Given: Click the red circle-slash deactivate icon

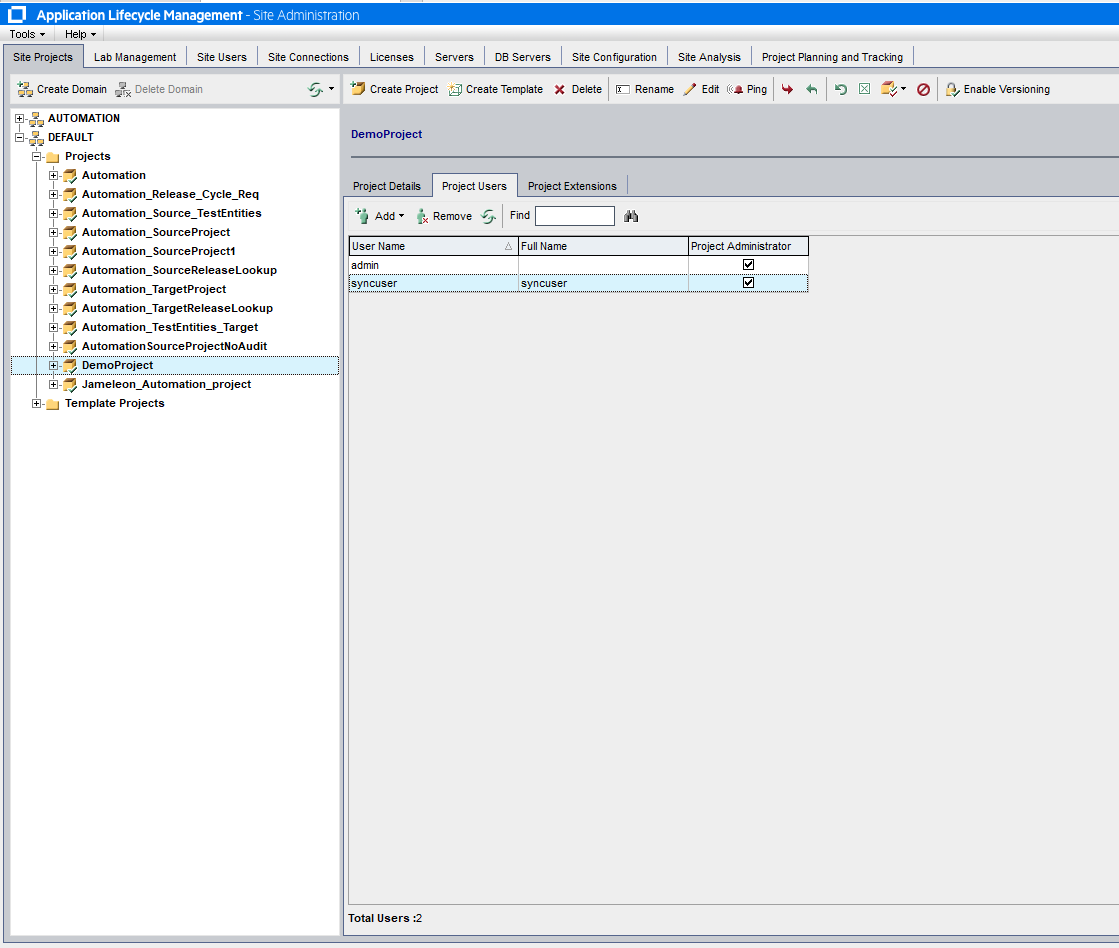Looking at the screenshot, I should coord(923,89).
